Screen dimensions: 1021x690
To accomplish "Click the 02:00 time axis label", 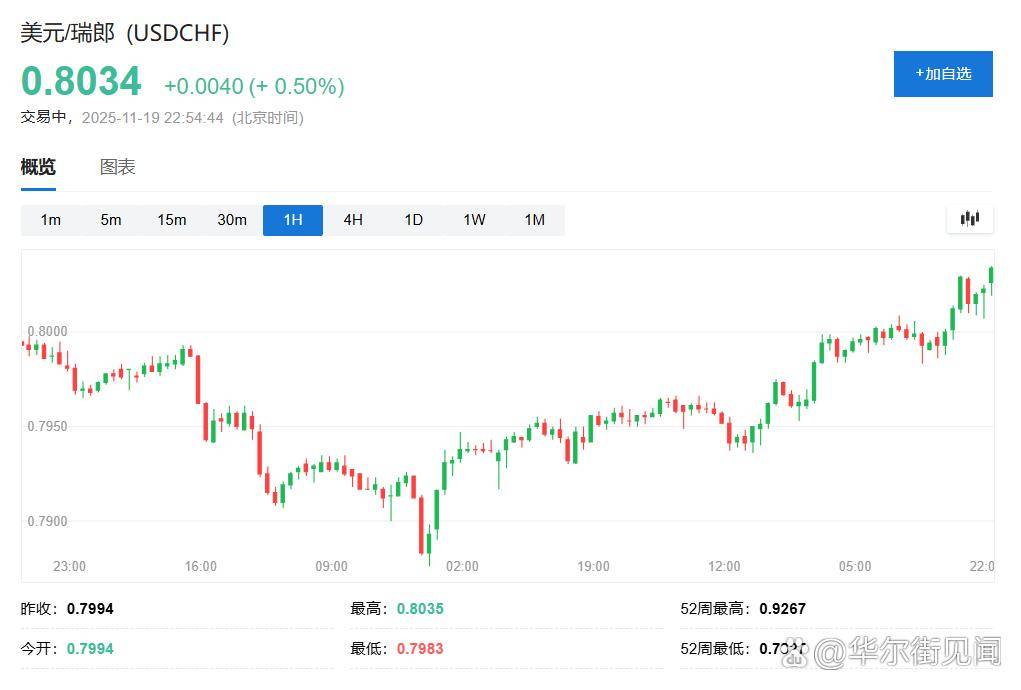I will [x=462, y=566].
